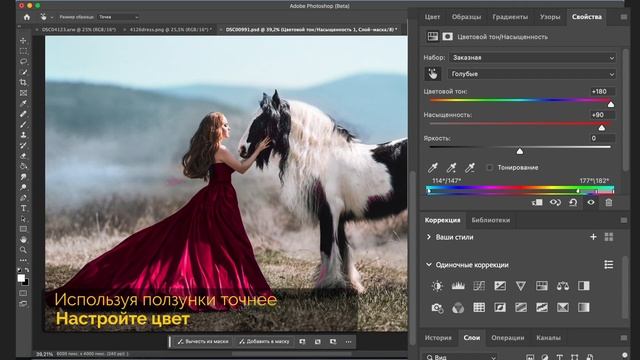This screenshot has width=640, height=360.
Task: Open the DSC04123.arw document tab
Action: [x=79, y=29]
